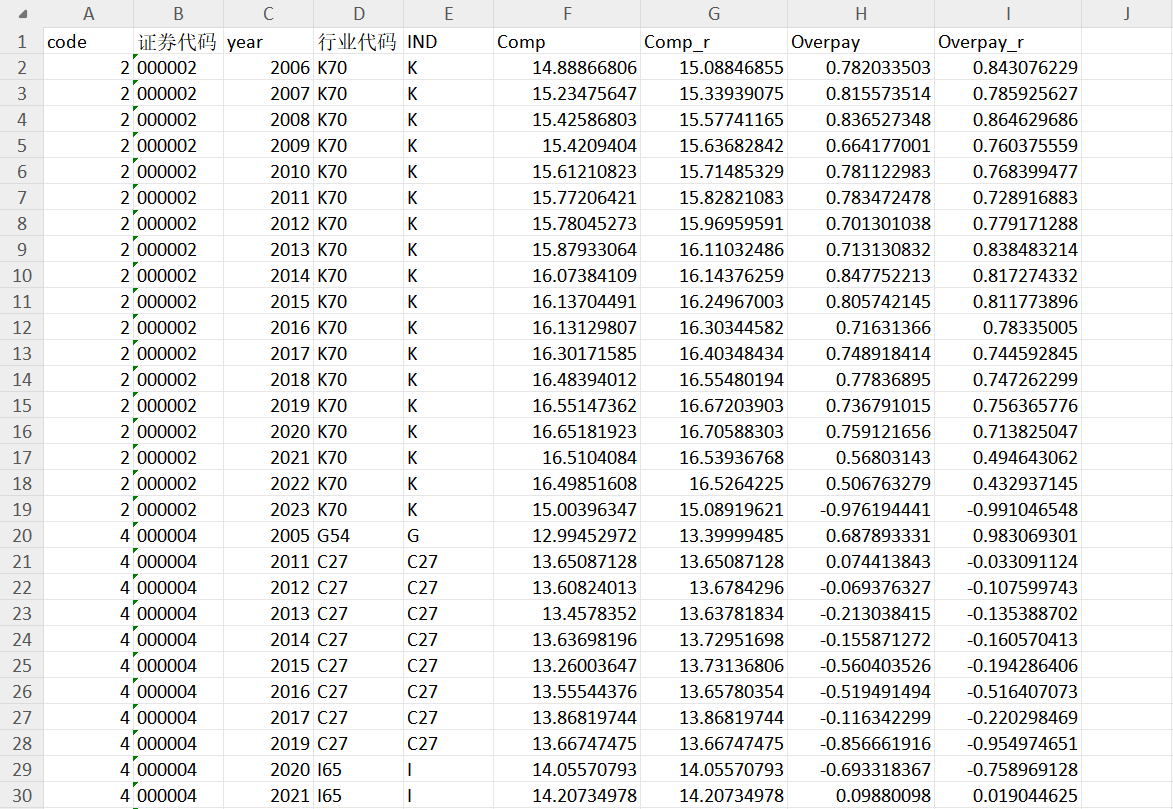The height and width of the screenshot is (809, 1173).
Task: Click the 'Comp_r' header cell
Action: click(x=714, y=42)
